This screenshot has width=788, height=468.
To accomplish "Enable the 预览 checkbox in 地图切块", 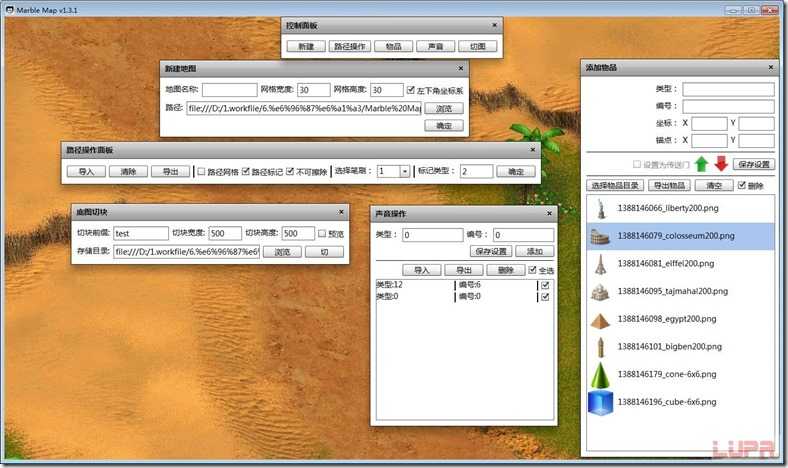I will pos(322,233).
